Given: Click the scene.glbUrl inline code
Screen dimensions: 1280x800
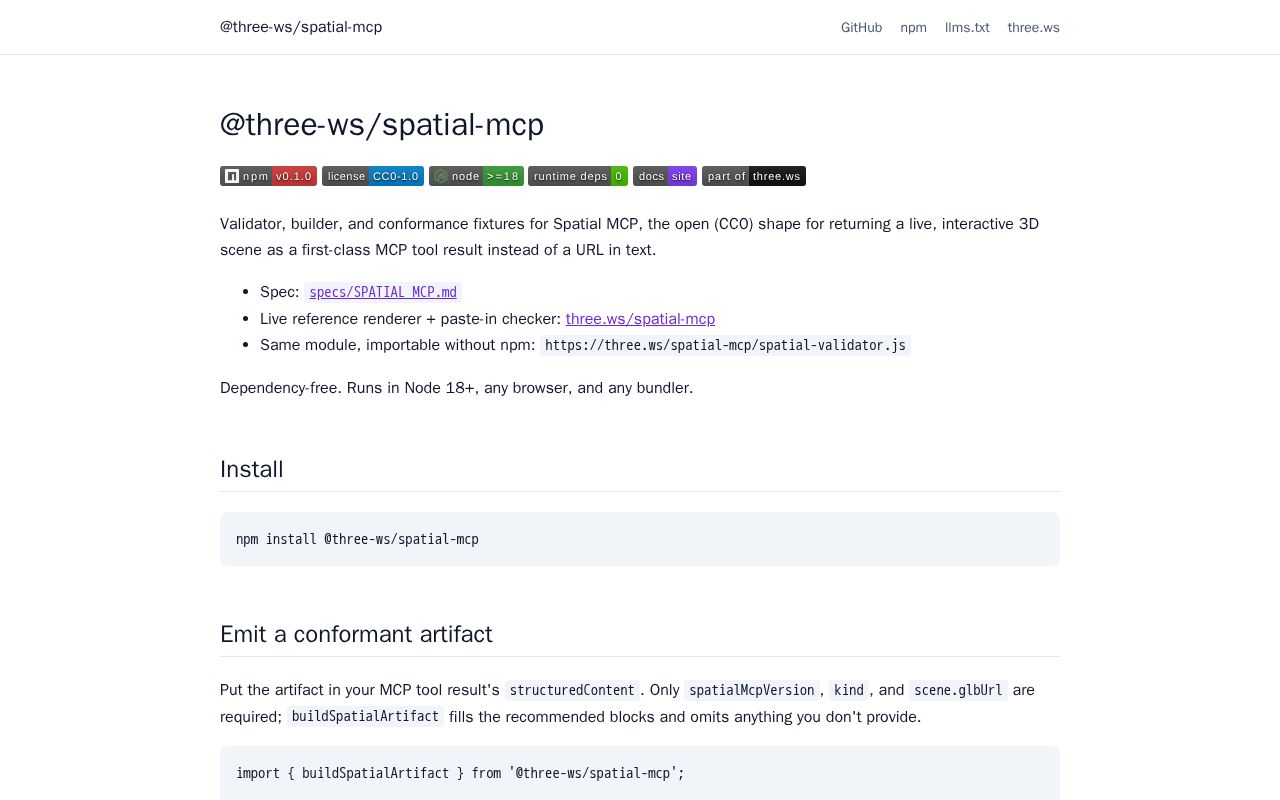Looking at the screenshot, I should 958,690.
